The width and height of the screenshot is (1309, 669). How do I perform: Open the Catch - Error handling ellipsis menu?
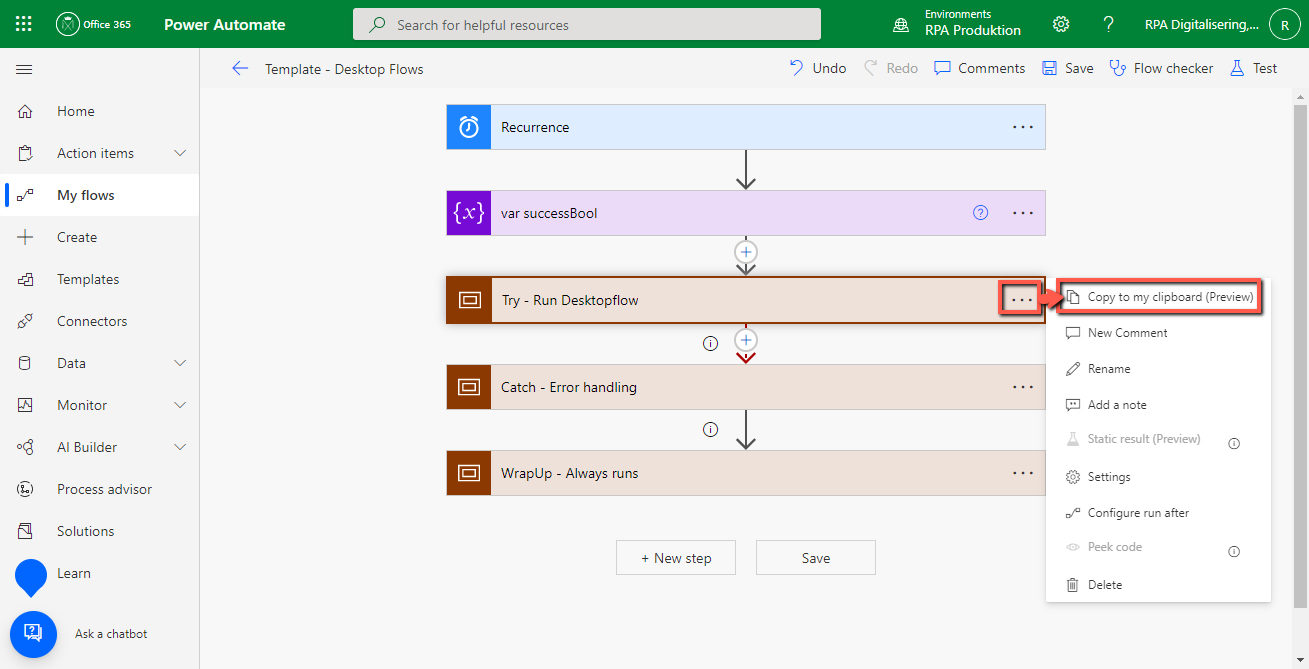point(1022,387)
